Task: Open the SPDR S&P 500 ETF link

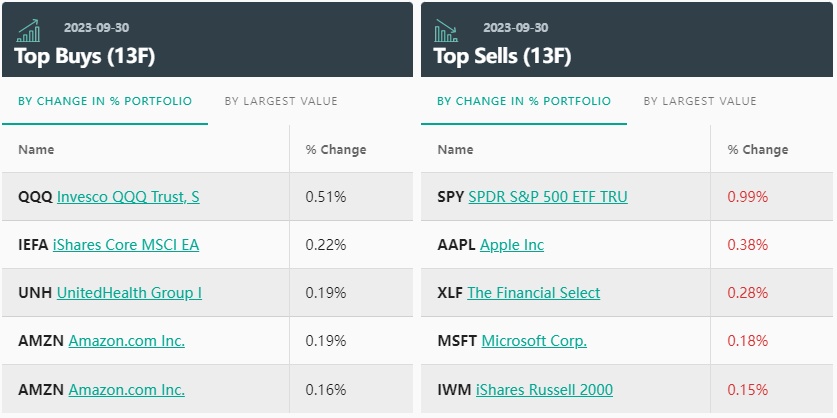Action: (548, 197)
